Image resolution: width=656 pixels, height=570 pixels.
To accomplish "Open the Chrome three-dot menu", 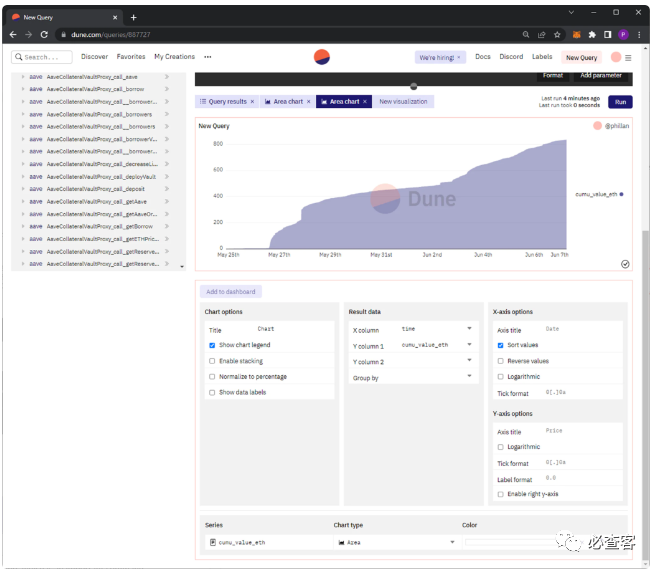I will coord(639,35).
